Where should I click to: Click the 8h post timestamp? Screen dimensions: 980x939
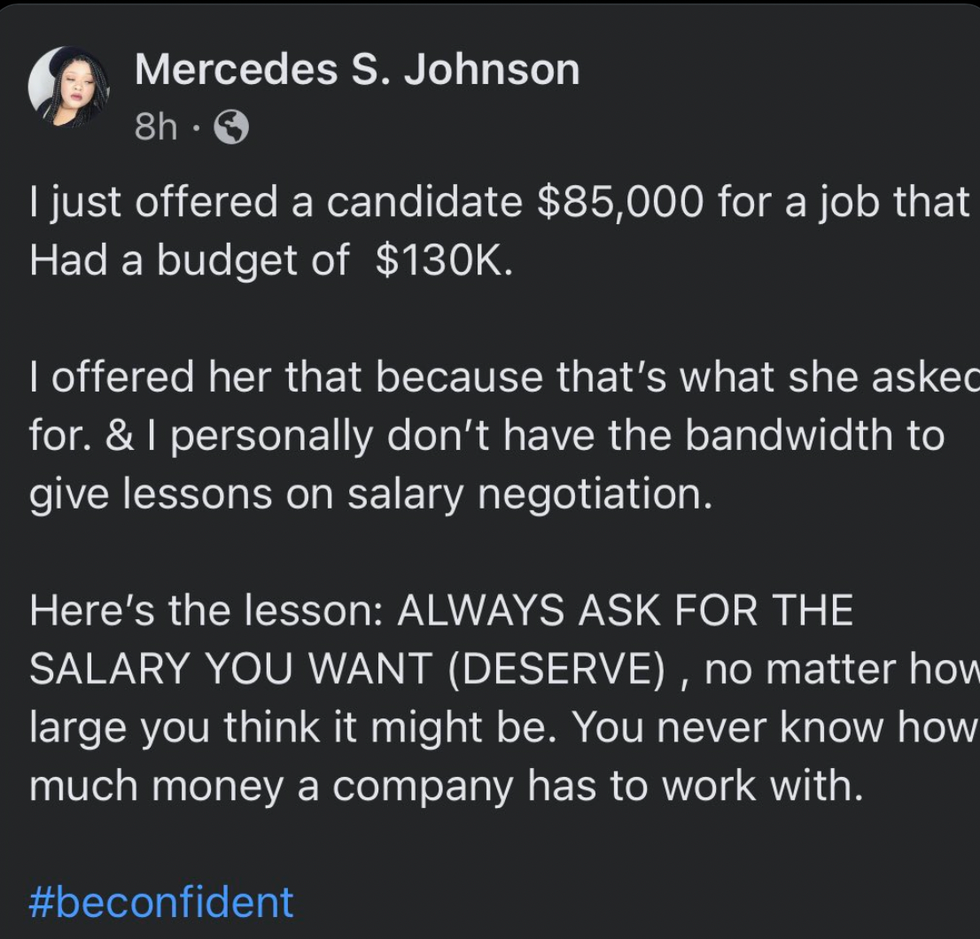pyautogui.click(x=155, y=127)
